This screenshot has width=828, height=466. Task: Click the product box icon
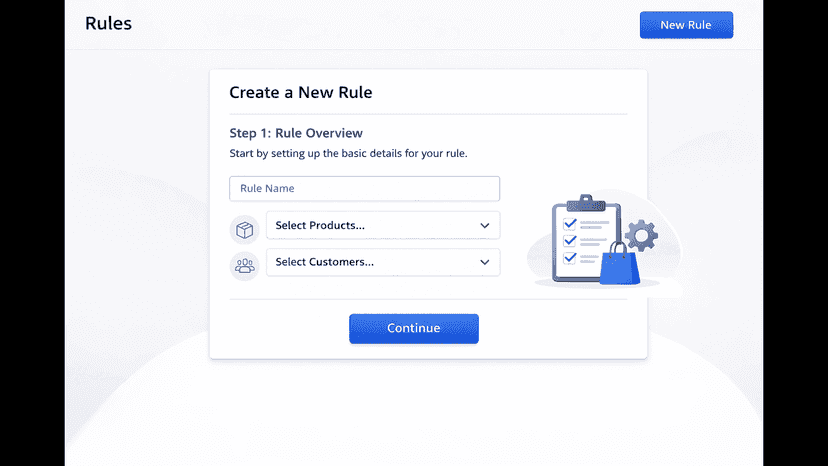point(244,230)
